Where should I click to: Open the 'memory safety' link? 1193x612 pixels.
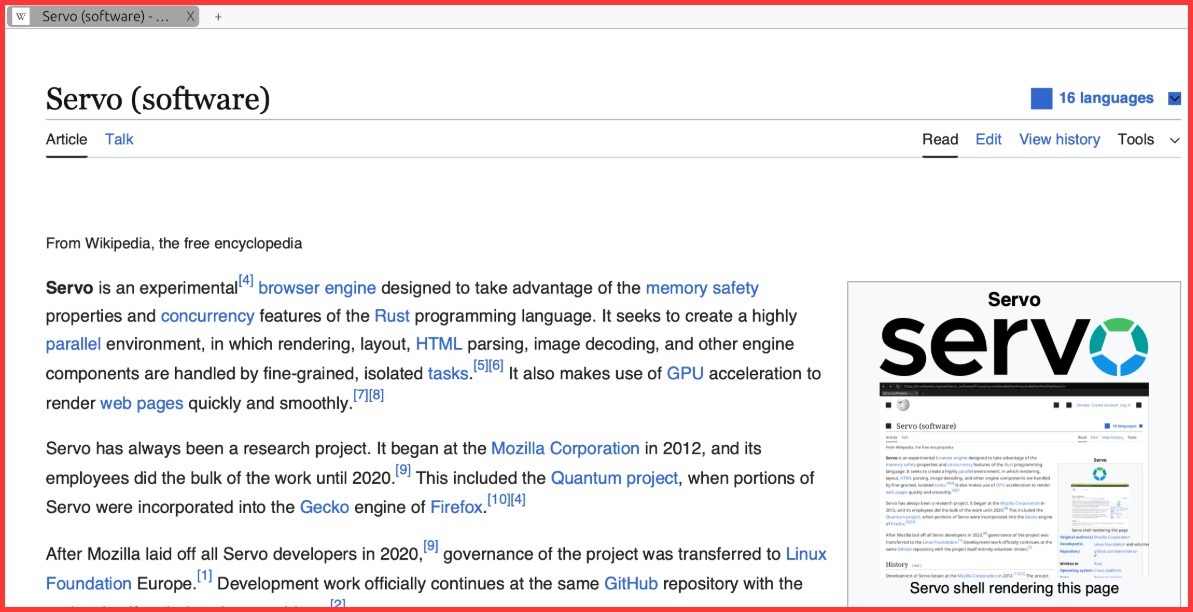[x=702, y=288]
